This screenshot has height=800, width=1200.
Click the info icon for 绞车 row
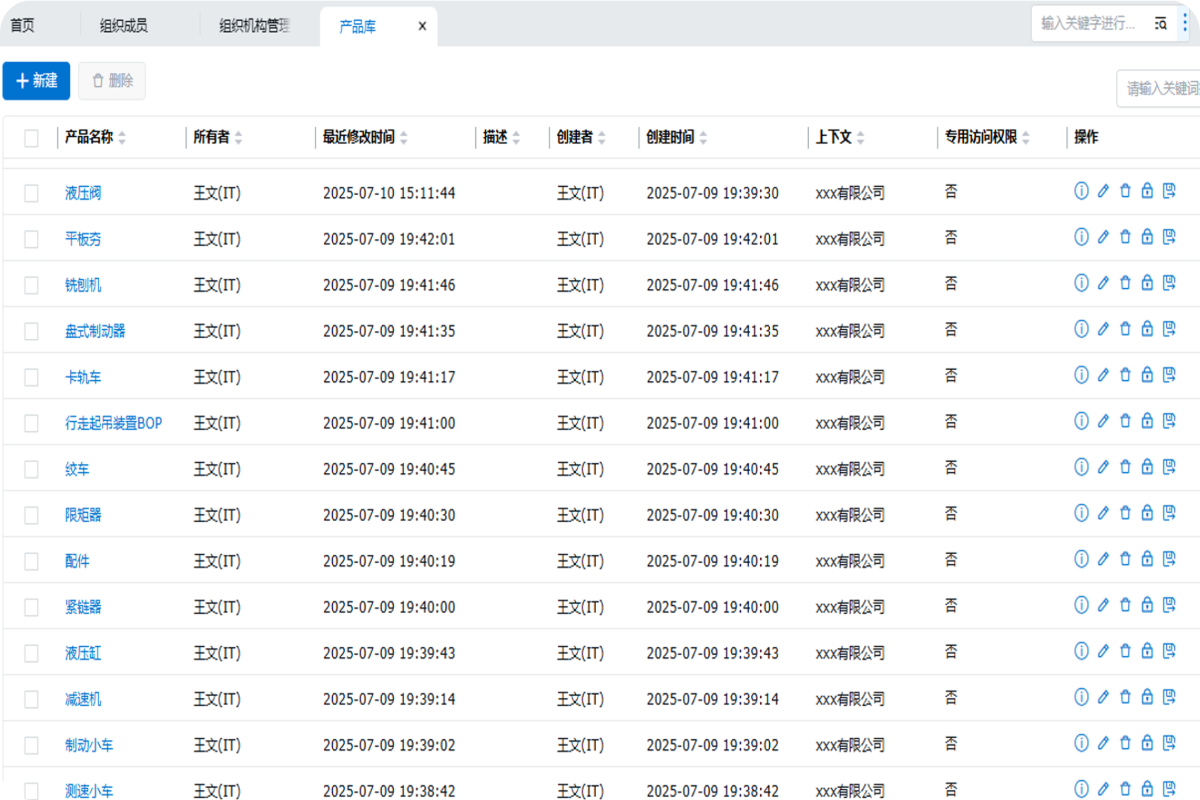pyautogui.click(x=1081, y=467)
